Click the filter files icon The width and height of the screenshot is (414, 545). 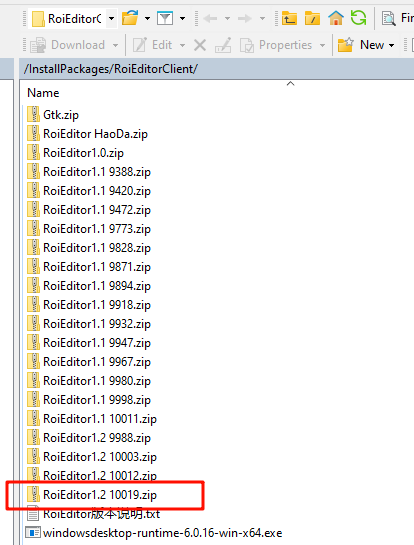pyautogui.click(x=165, y=18)
